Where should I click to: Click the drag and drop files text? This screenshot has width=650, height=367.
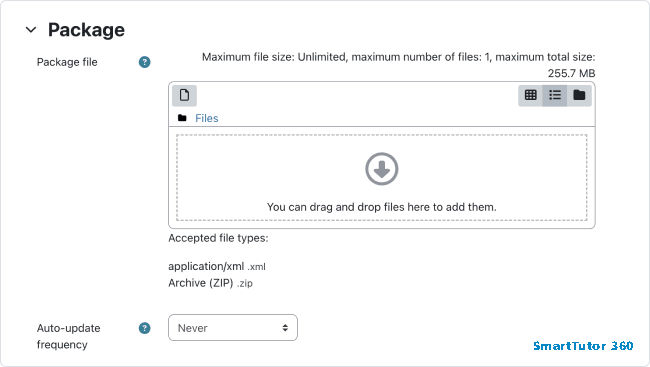click(x=382, y=207)
